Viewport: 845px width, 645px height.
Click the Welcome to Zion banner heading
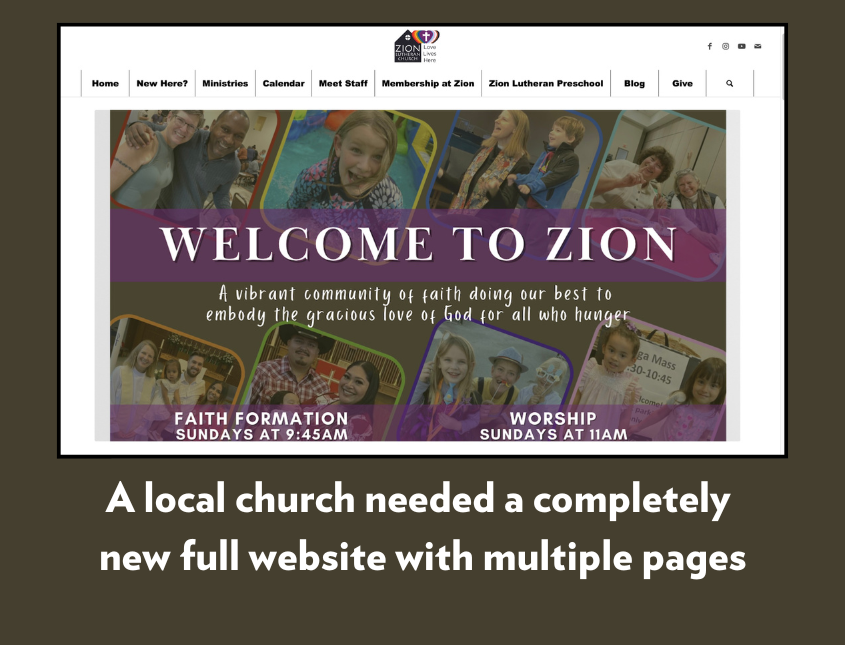(x=418, y=244)
